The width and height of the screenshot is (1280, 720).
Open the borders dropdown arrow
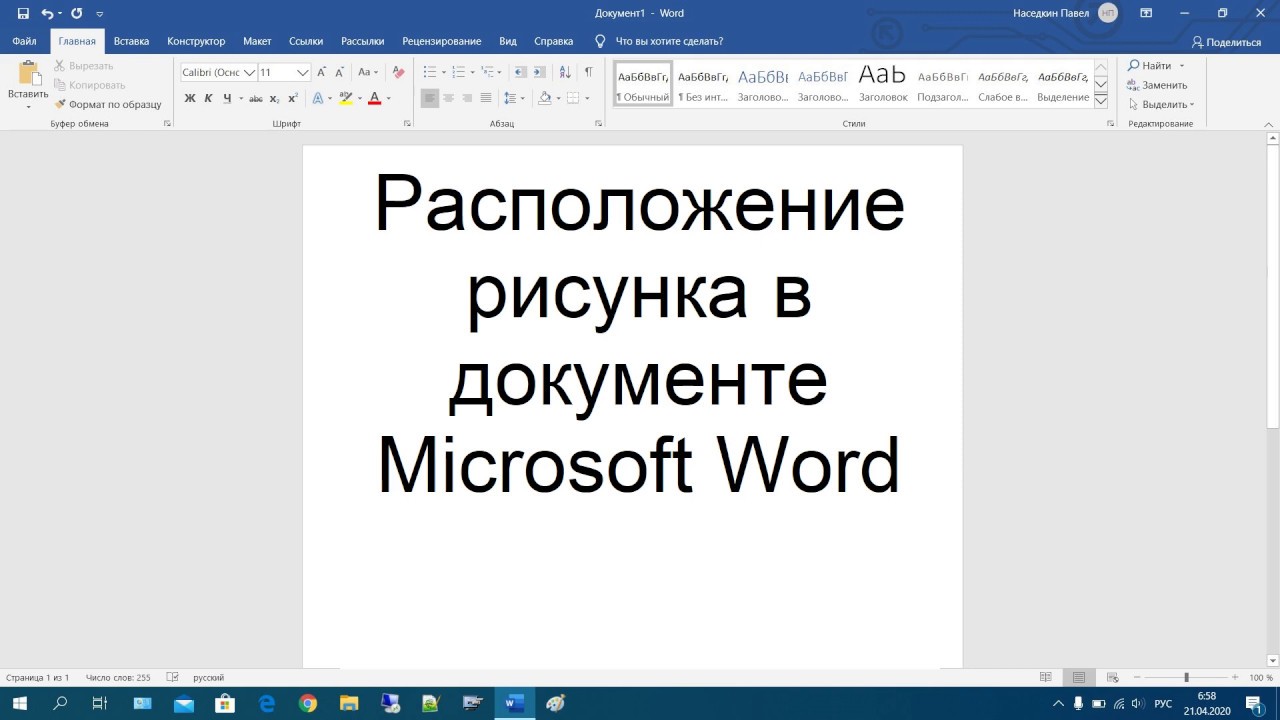[x=587, y=98]
